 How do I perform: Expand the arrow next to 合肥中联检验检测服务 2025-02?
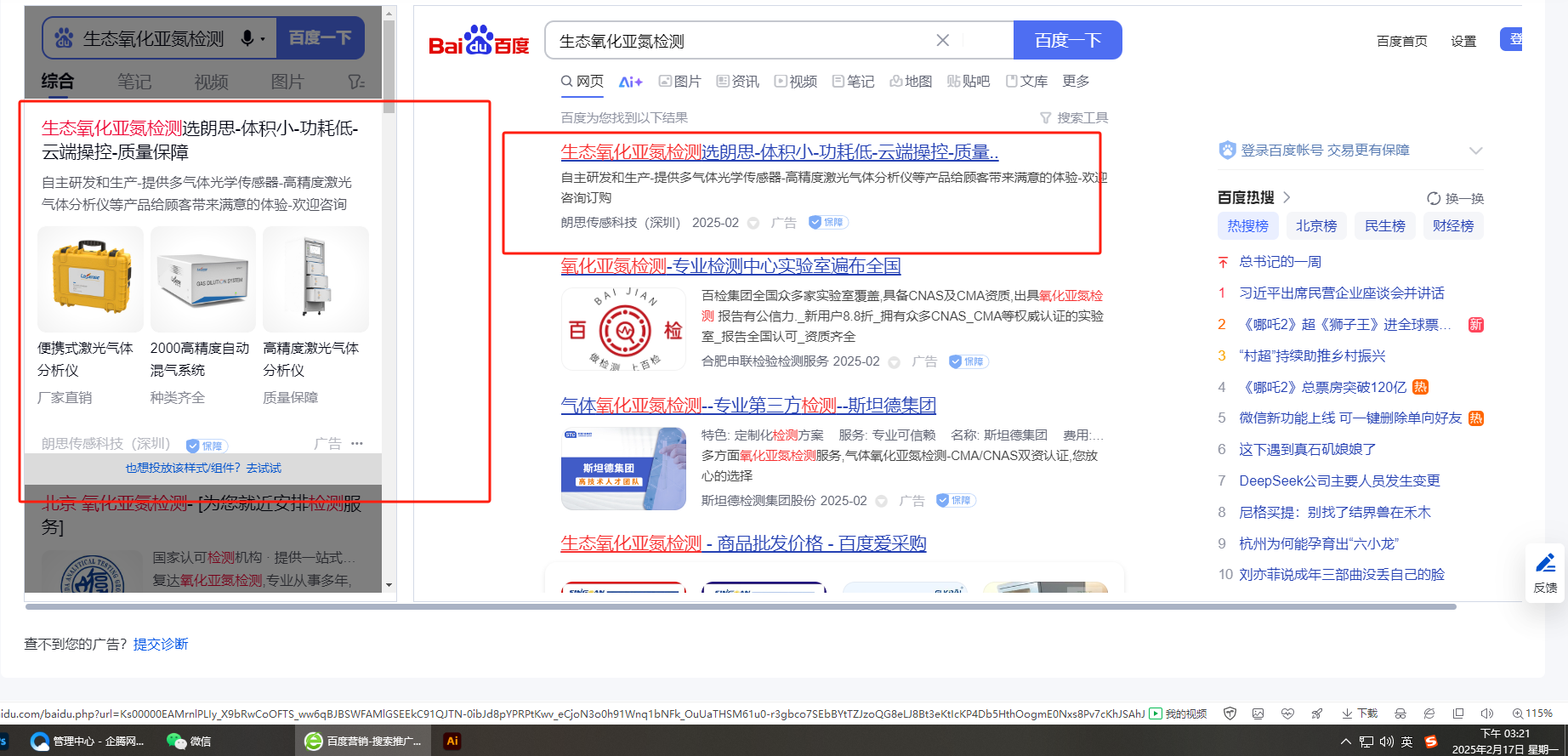coord(894,362)
